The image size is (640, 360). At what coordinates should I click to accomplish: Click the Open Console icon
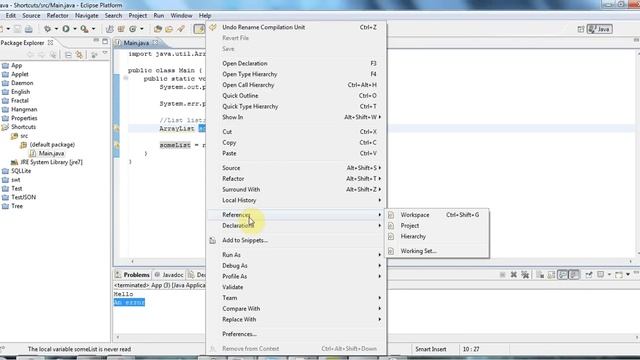(x=619, y=275)
